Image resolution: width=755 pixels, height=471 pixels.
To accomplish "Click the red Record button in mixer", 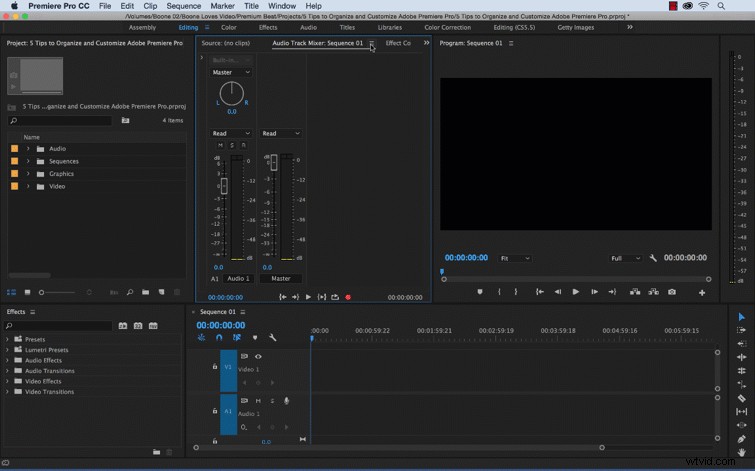I will click(x=348, y=297).
